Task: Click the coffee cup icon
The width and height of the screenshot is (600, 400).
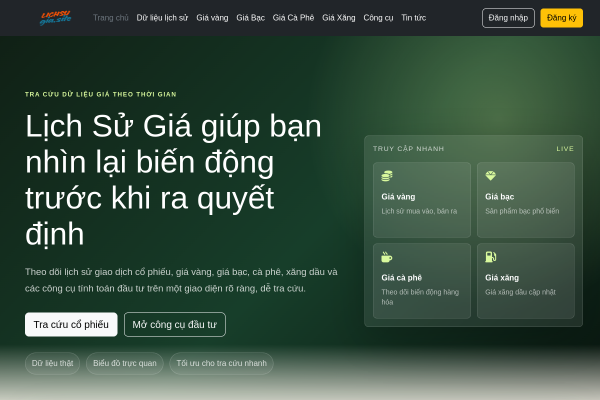Action: 387,257
